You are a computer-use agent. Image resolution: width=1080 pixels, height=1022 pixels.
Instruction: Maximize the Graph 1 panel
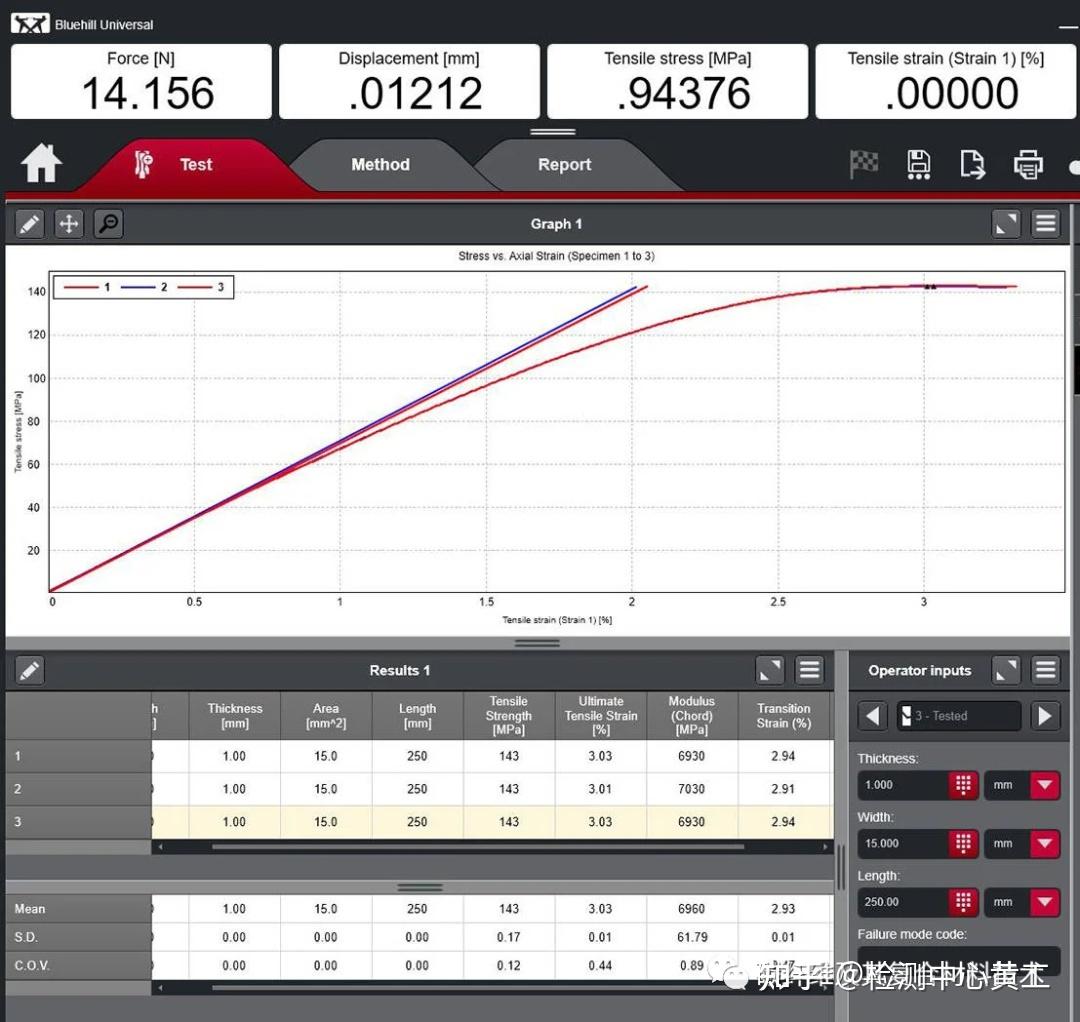[x=1006, y=224]
